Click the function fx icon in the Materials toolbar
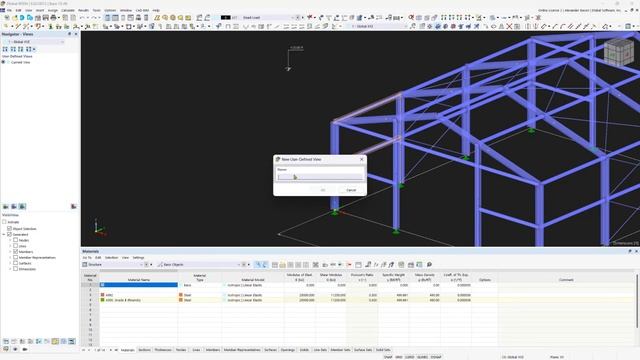This screenshot has height=360, width=640. [376, 264]
